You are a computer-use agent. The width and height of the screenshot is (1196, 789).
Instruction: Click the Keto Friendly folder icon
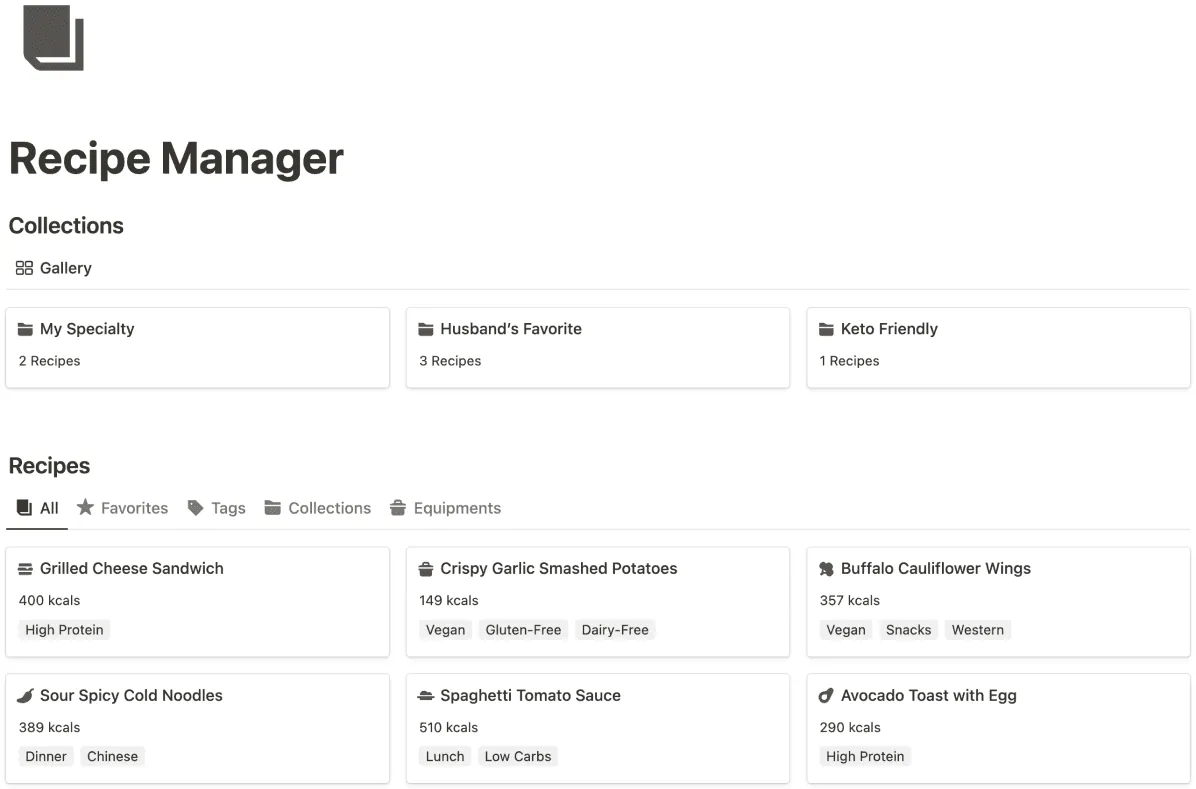coord(826,329)
